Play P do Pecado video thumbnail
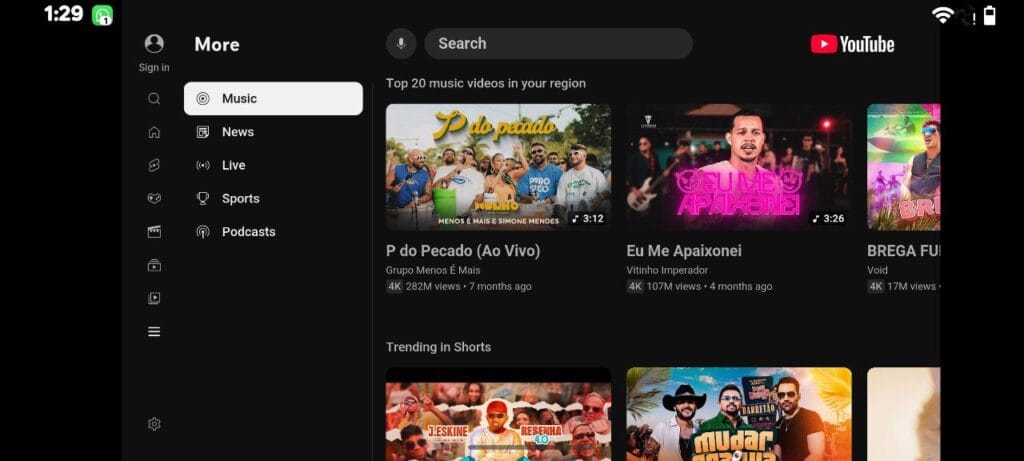Screen dimensions: 1024x461 point(498,167)
